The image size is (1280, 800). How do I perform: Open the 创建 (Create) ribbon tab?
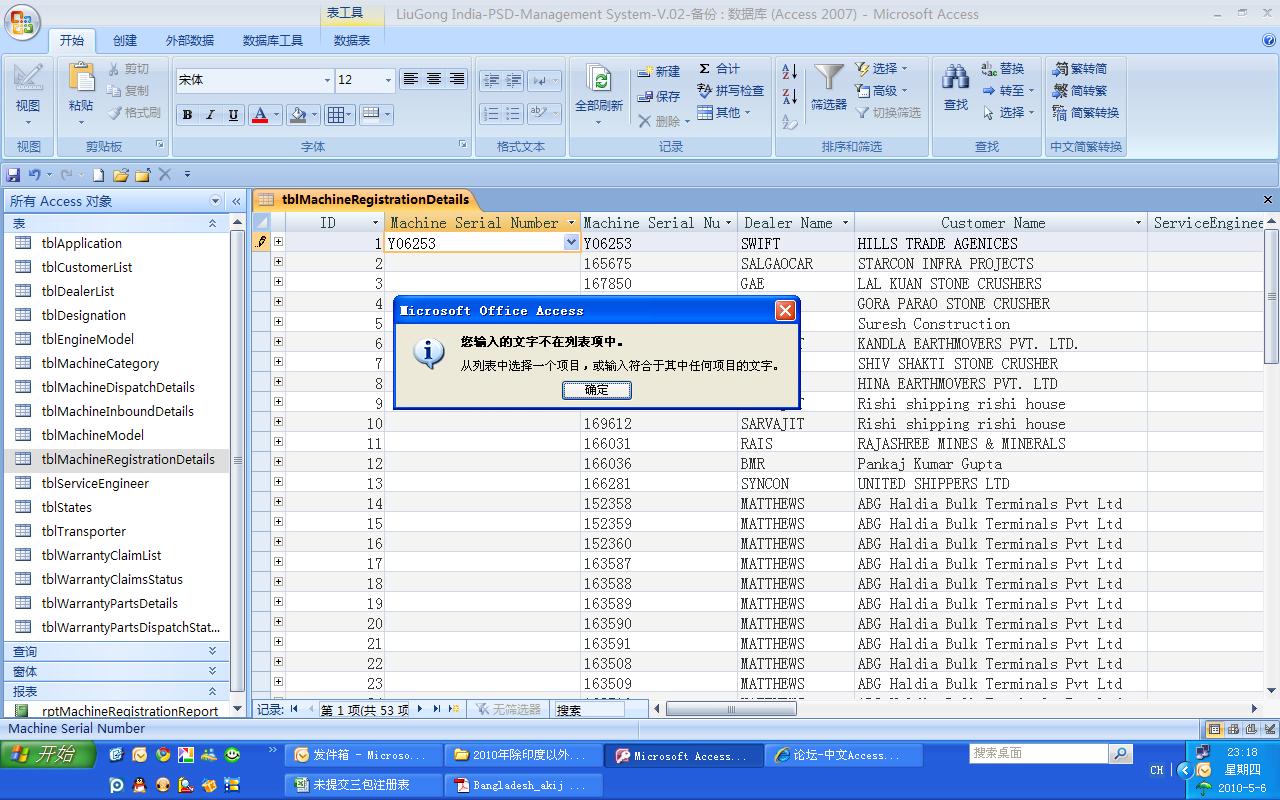pos(125,40)
